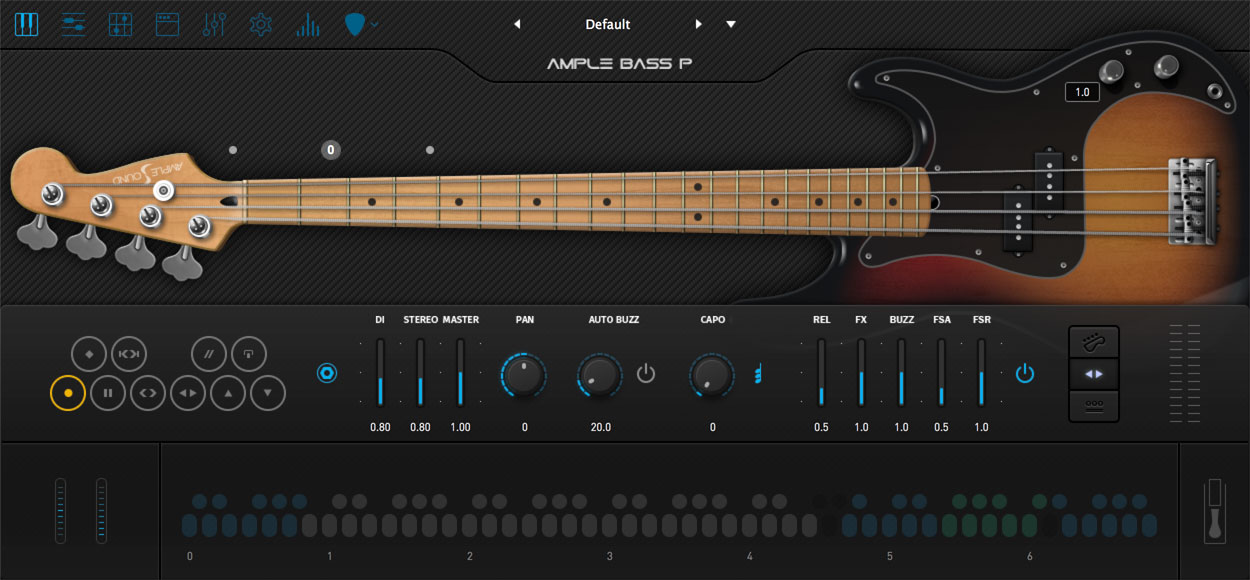Click the second modulation wheel strip

pos(101,511)
